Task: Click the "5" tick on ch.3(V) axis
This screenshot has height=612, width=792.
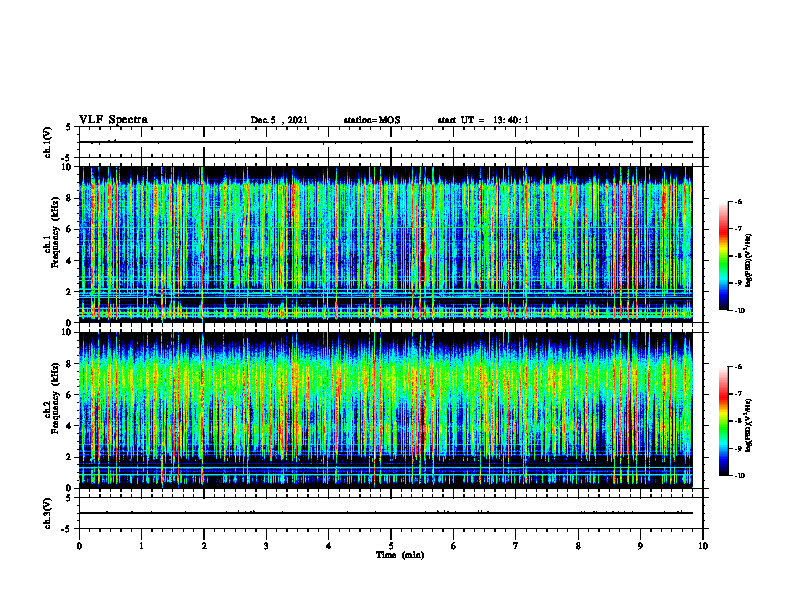Action: tap(70, 498)
